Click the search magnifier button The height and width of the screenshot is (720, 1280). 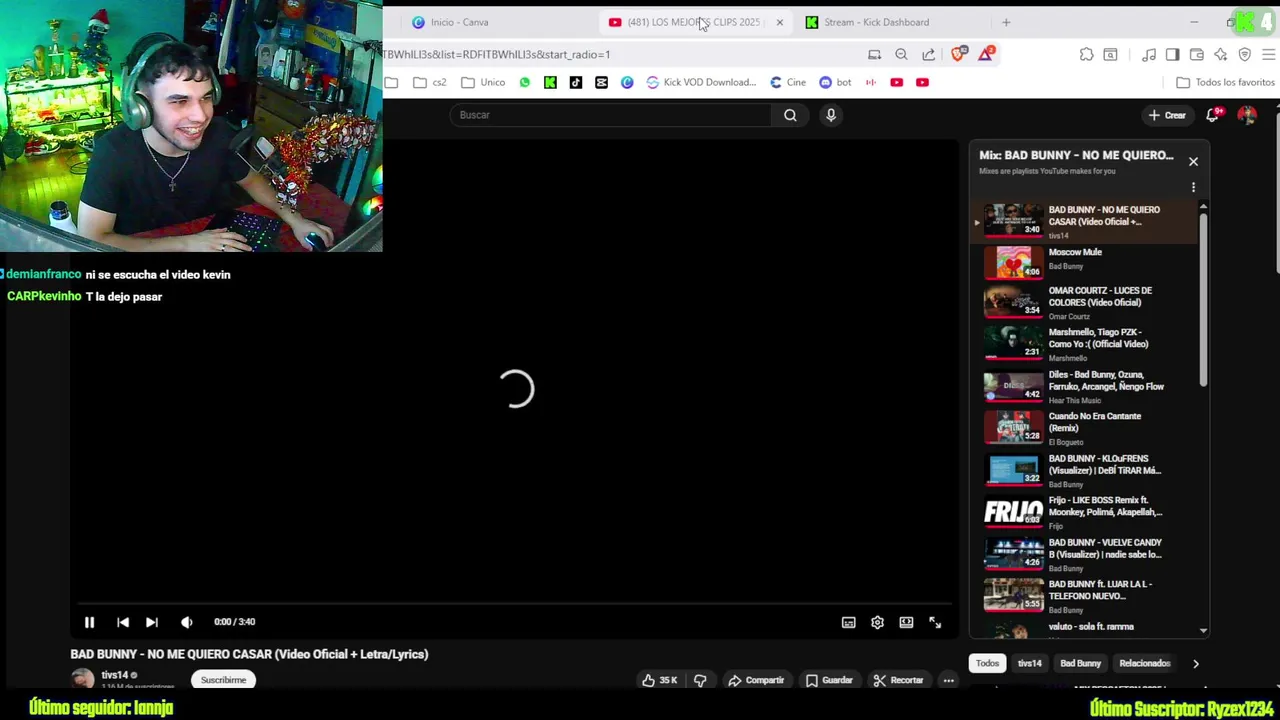click(x=790, y=115)
